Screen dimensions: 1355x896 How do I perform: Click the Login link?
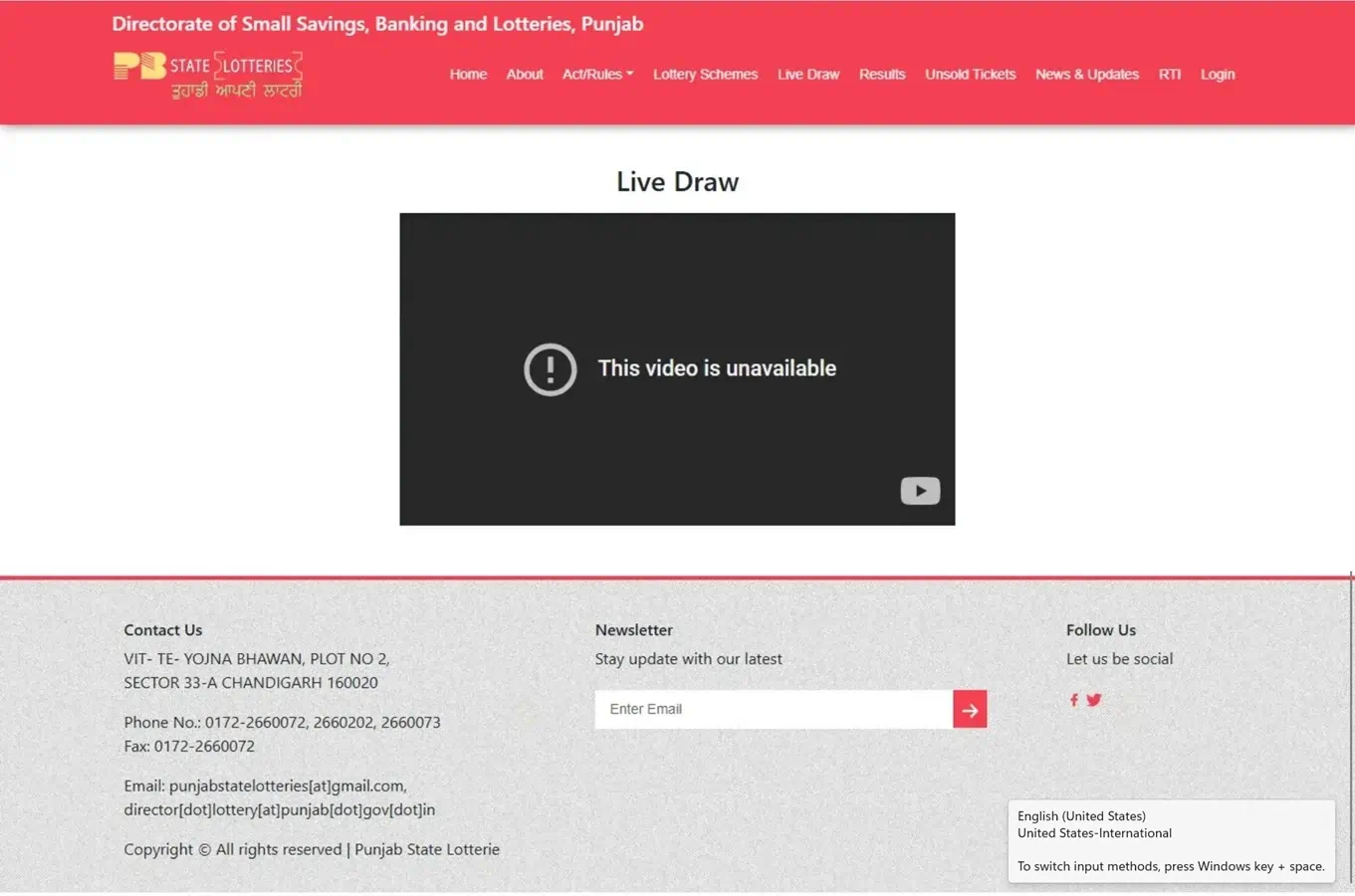click(x=1217, y=75)
